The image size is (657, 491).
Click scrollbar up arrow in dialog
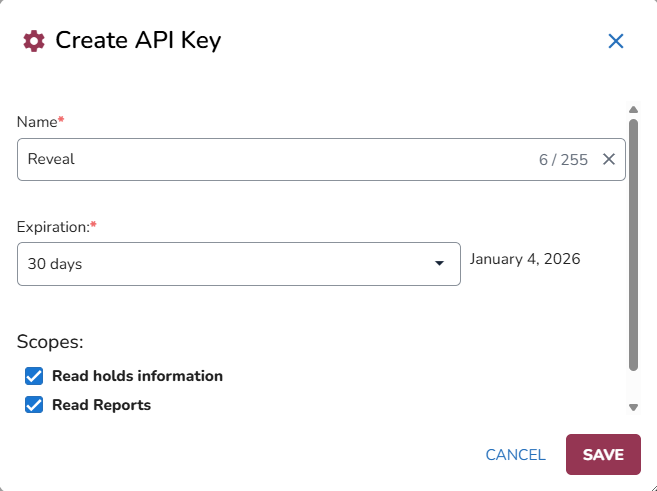(633, 110)
